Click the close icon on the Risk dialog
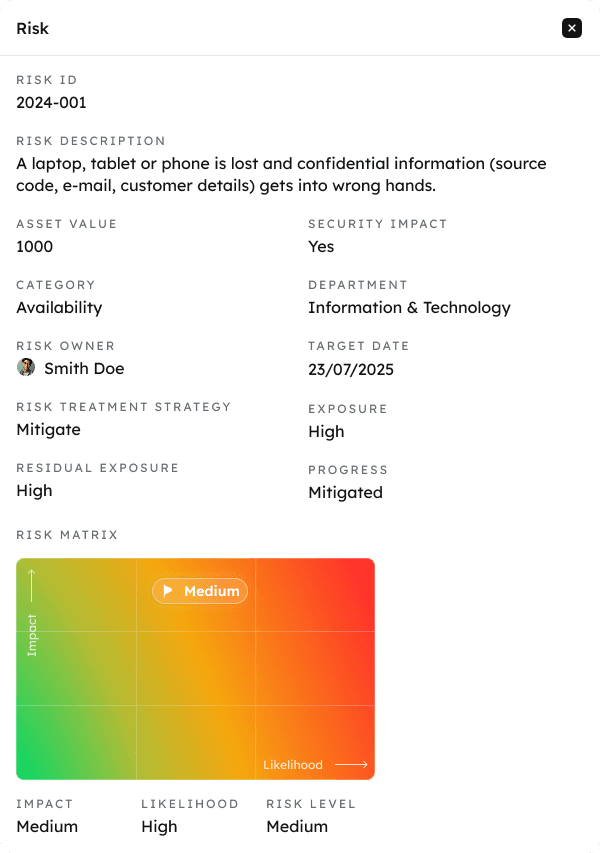Screen dimensions: 600x853 (571, 28)
